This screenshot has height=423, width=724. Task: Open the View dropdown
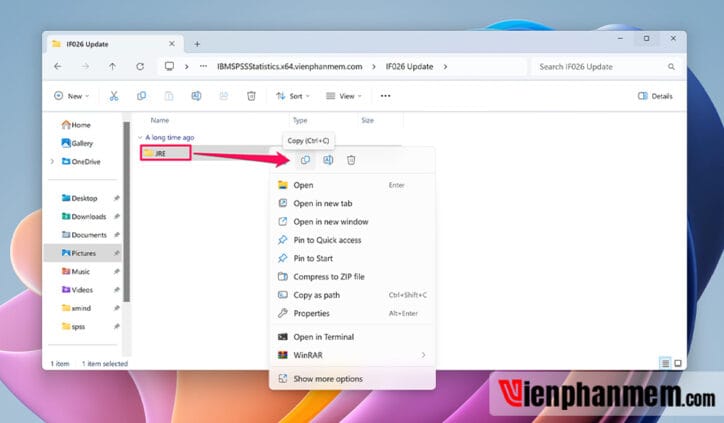click(344, 96)
